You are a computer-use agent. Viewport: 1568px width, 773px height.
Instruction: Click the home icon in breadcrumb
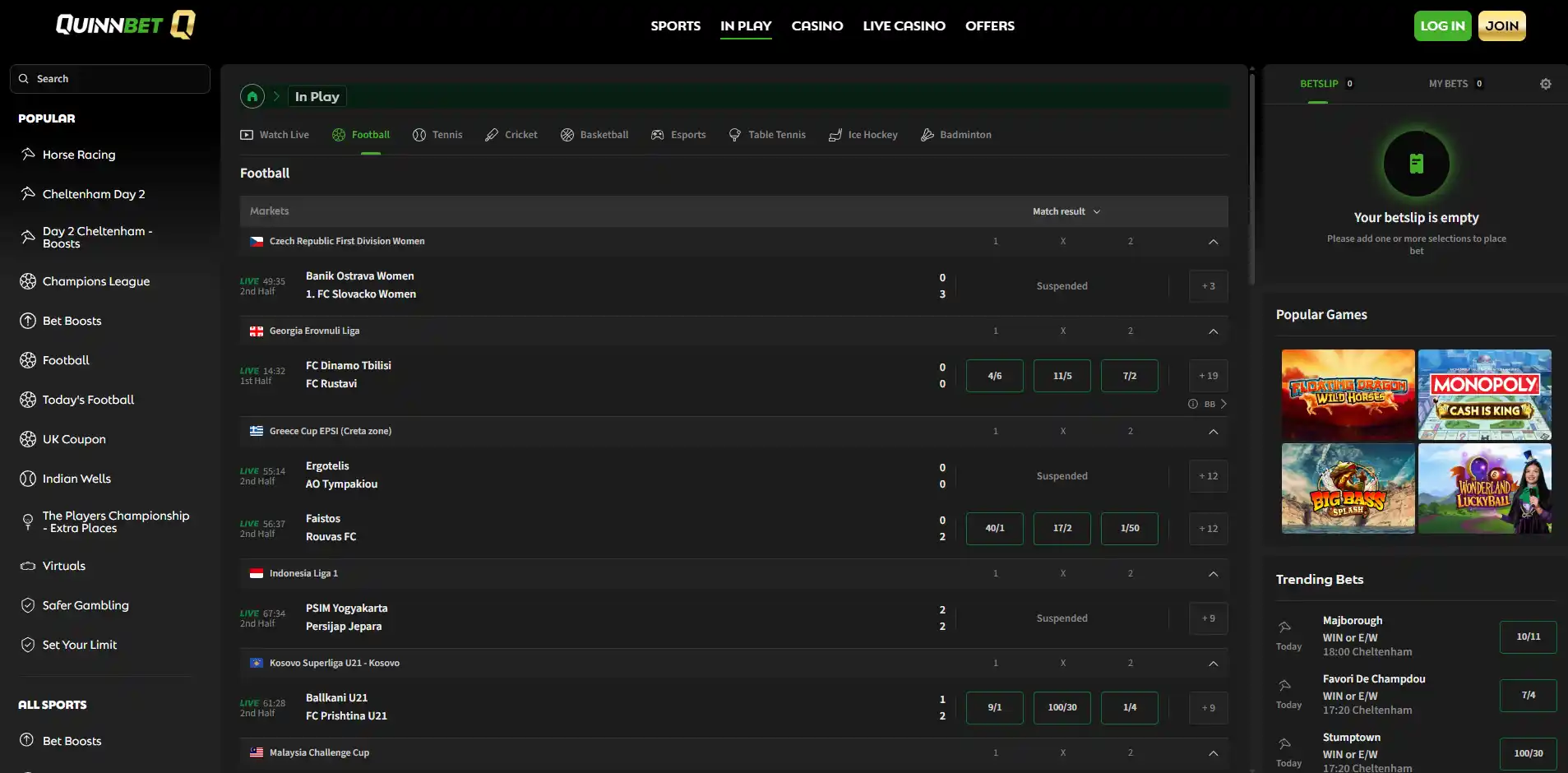[x=252, y=96]
